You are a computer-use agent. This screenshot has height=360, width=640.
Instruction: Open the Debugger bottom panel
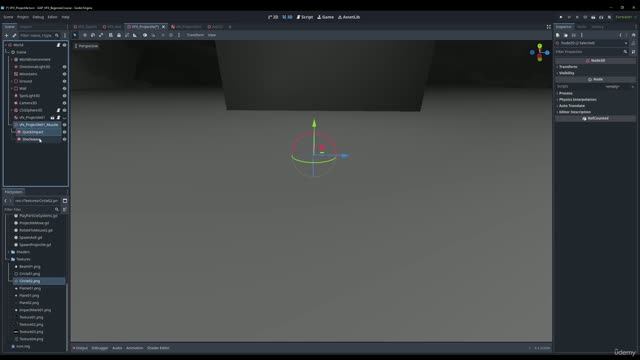coord(100,348)
